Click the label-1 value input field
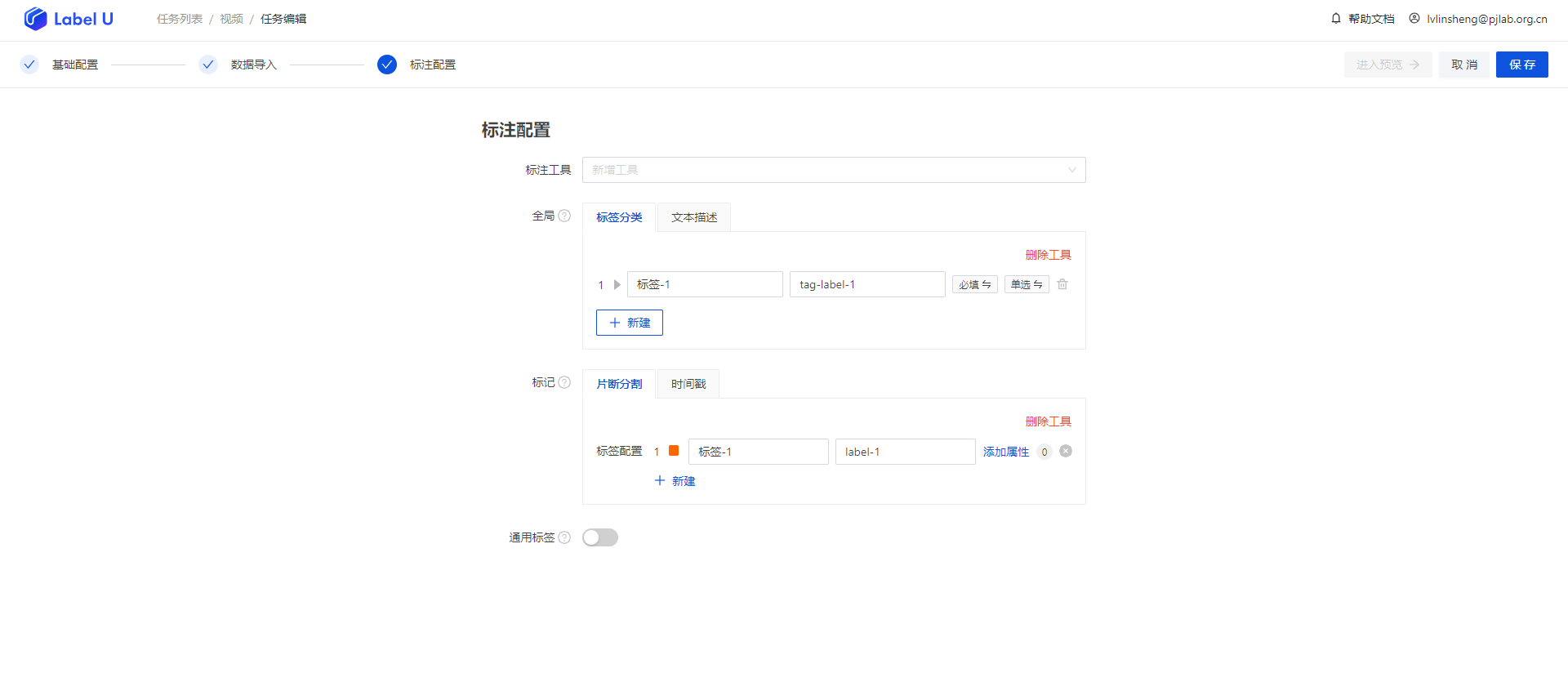1568x673 pixels. [x=906, y=452]
